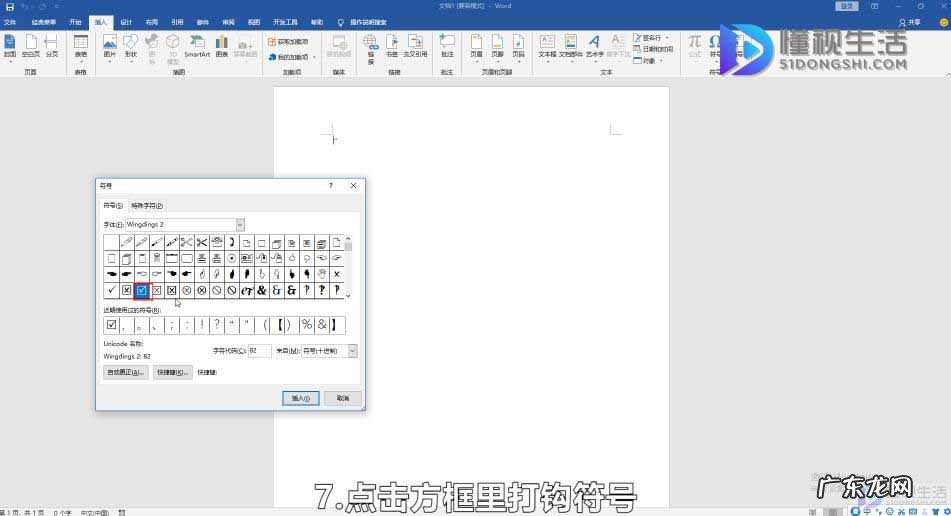951x516 pixels.
Task: Click the Shortcut Key (快捷键) button
Action: [x=173, y=372]
